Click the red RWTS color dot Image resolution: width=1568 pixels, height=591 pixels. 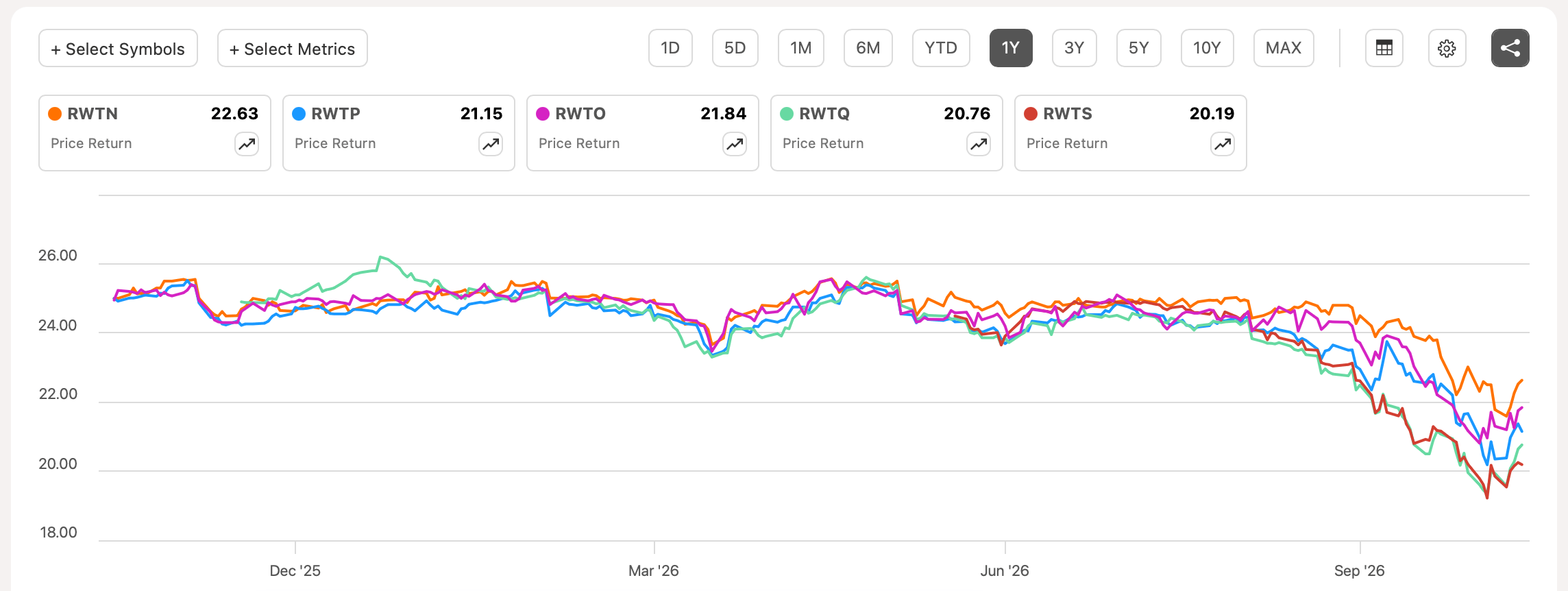pos(1031,114)
